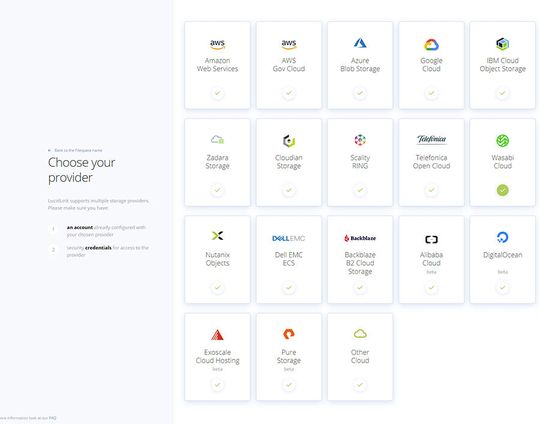This screenshot has height=424, width=540.
Task: Click the AWS Gov Cloud logo
Action: pyautogui.click(x=289, y=44)
